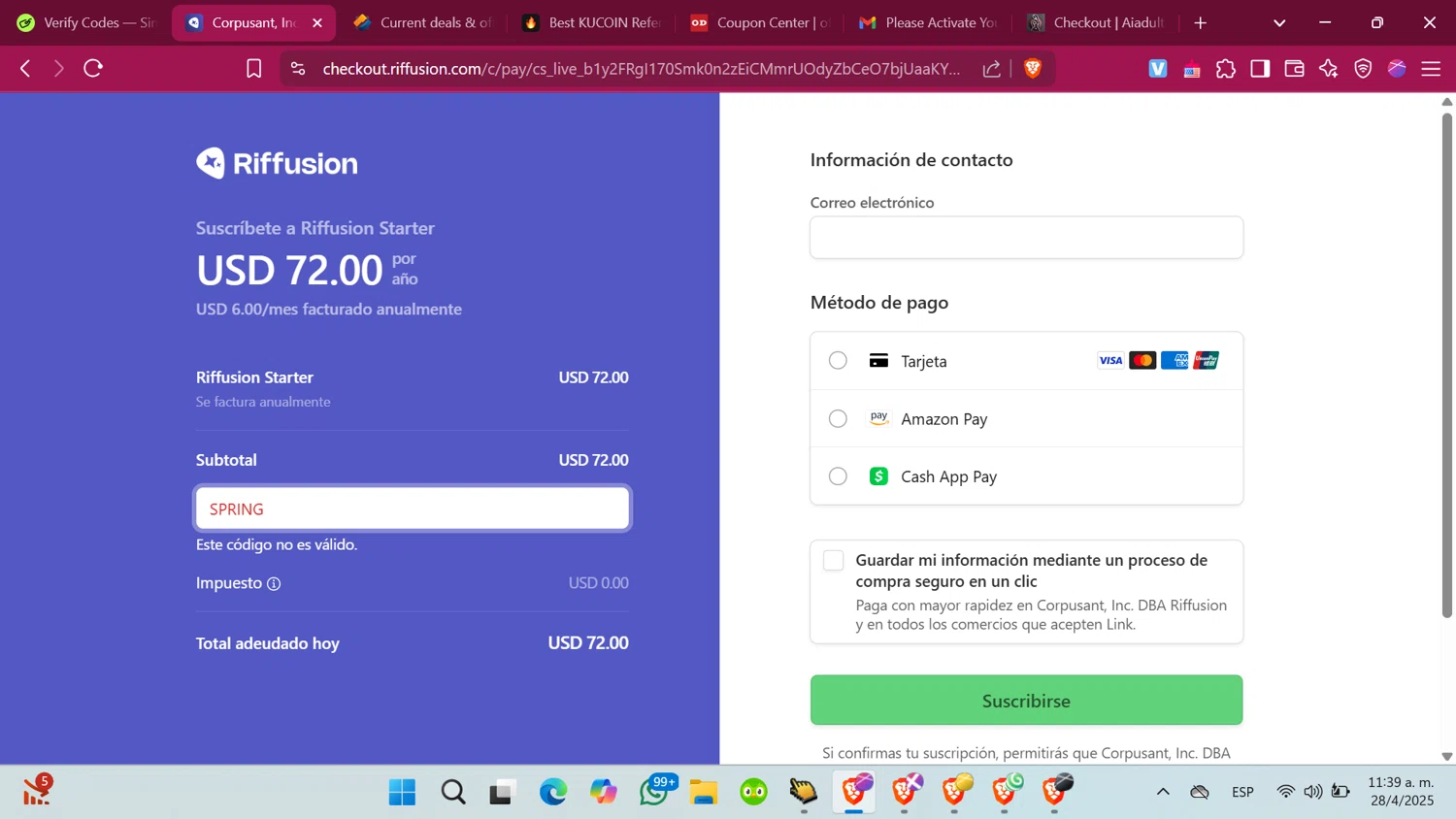
Task: Open ESP language input indicator
Action: point(1242,792)
